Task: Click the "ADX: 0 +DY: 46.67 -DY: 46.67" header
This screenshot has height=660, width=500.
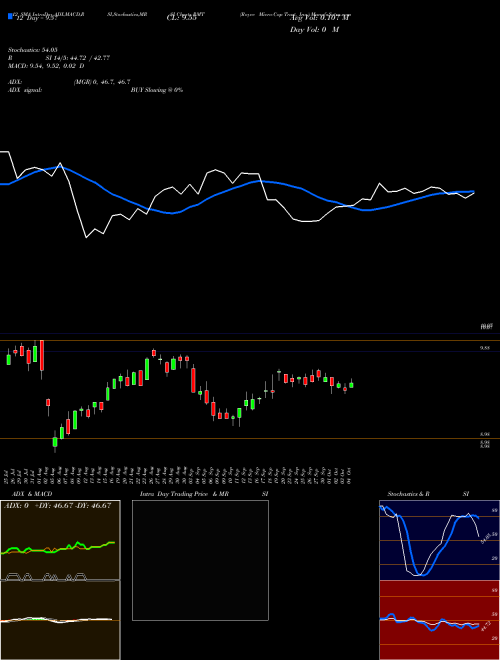Action: click(x=58, y=506)
